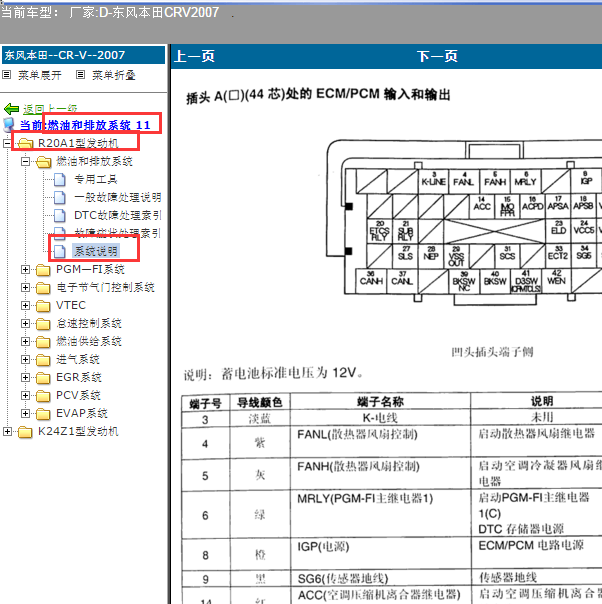Click 菜单折叠 to collapse all menus

[114, 75]
